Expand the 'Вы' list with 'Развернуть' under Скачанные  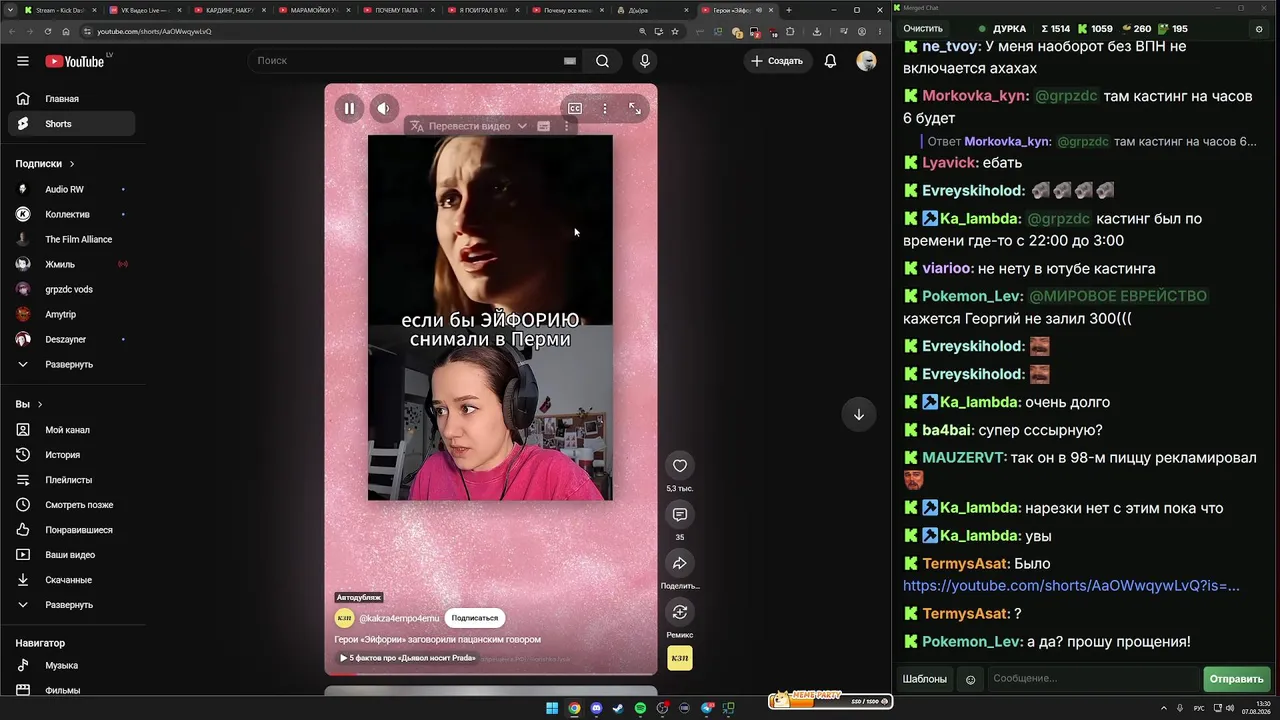coord(70,605)
